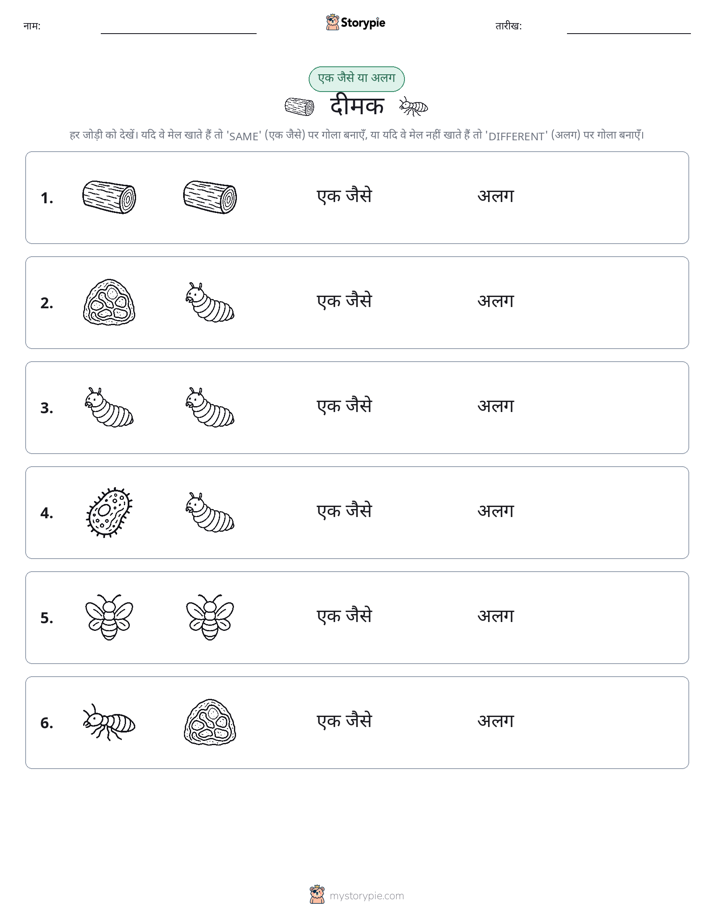The height and width of the screenshot is (924, 714).
Task: Click the तारीख date input line
Action: [629, 28]
